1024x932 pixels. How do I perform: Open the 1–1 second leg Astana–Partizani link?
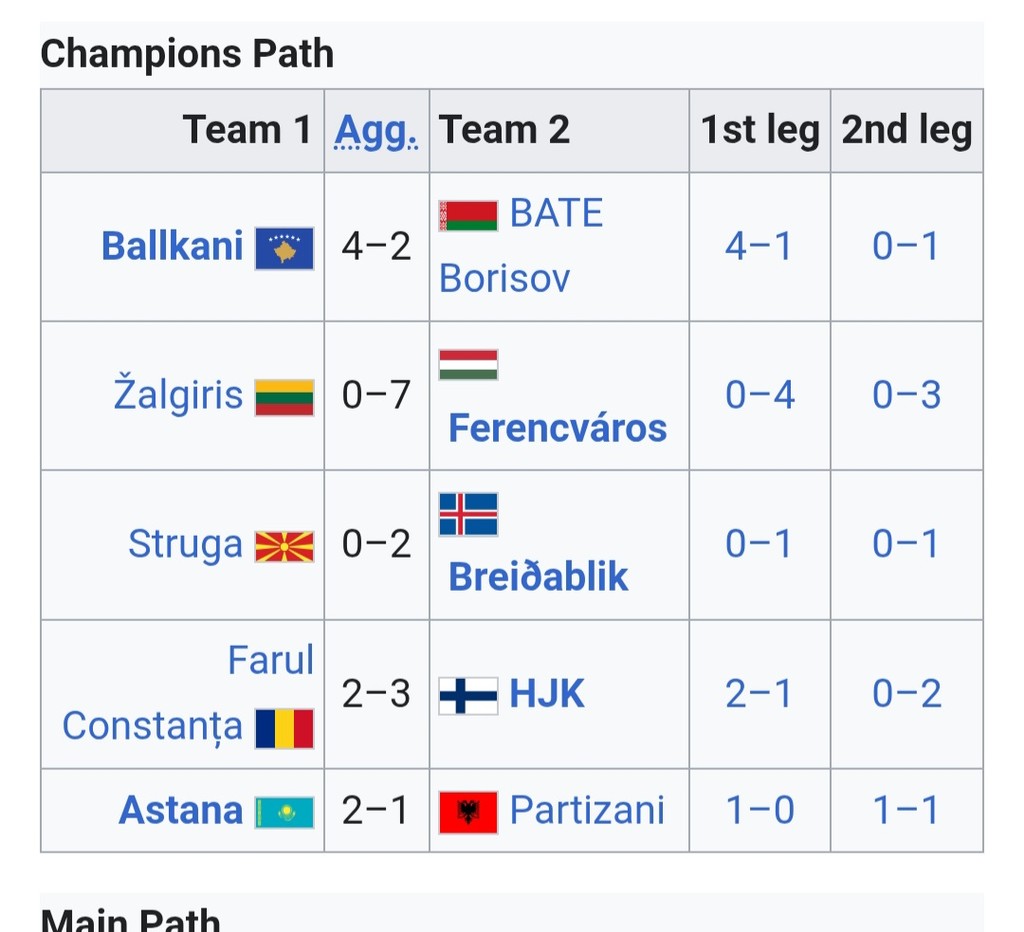tap(906, 811)
